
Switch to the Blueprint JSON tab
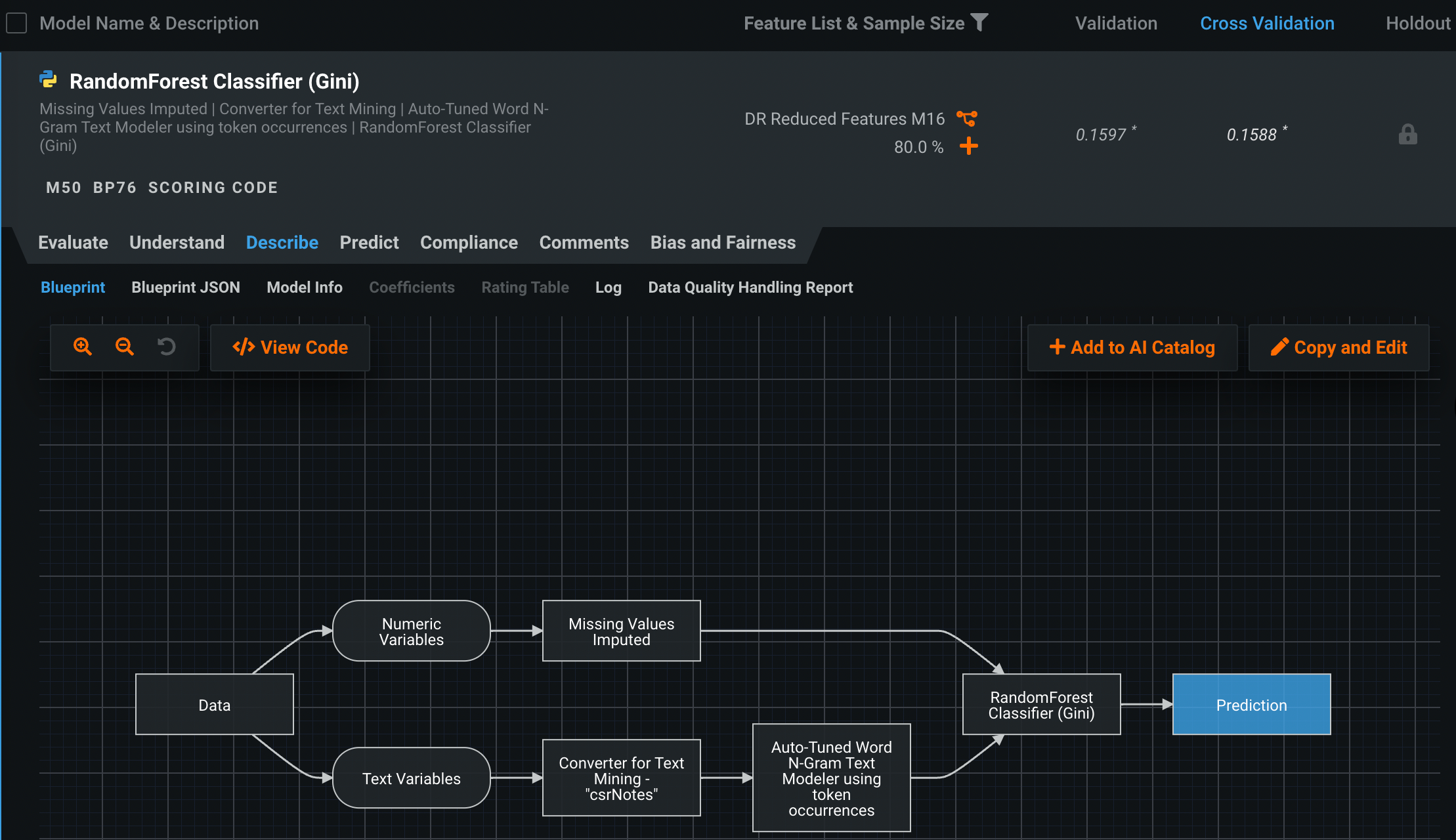pos(186,287)
